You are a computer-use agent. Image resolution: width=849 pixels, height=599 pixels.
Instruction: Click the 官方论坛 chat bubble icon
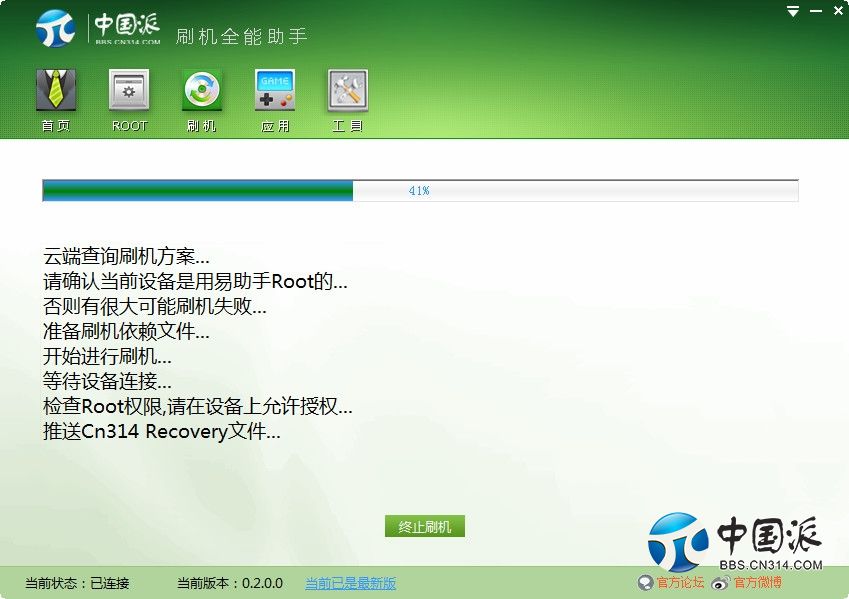click(x=645, y=583)
